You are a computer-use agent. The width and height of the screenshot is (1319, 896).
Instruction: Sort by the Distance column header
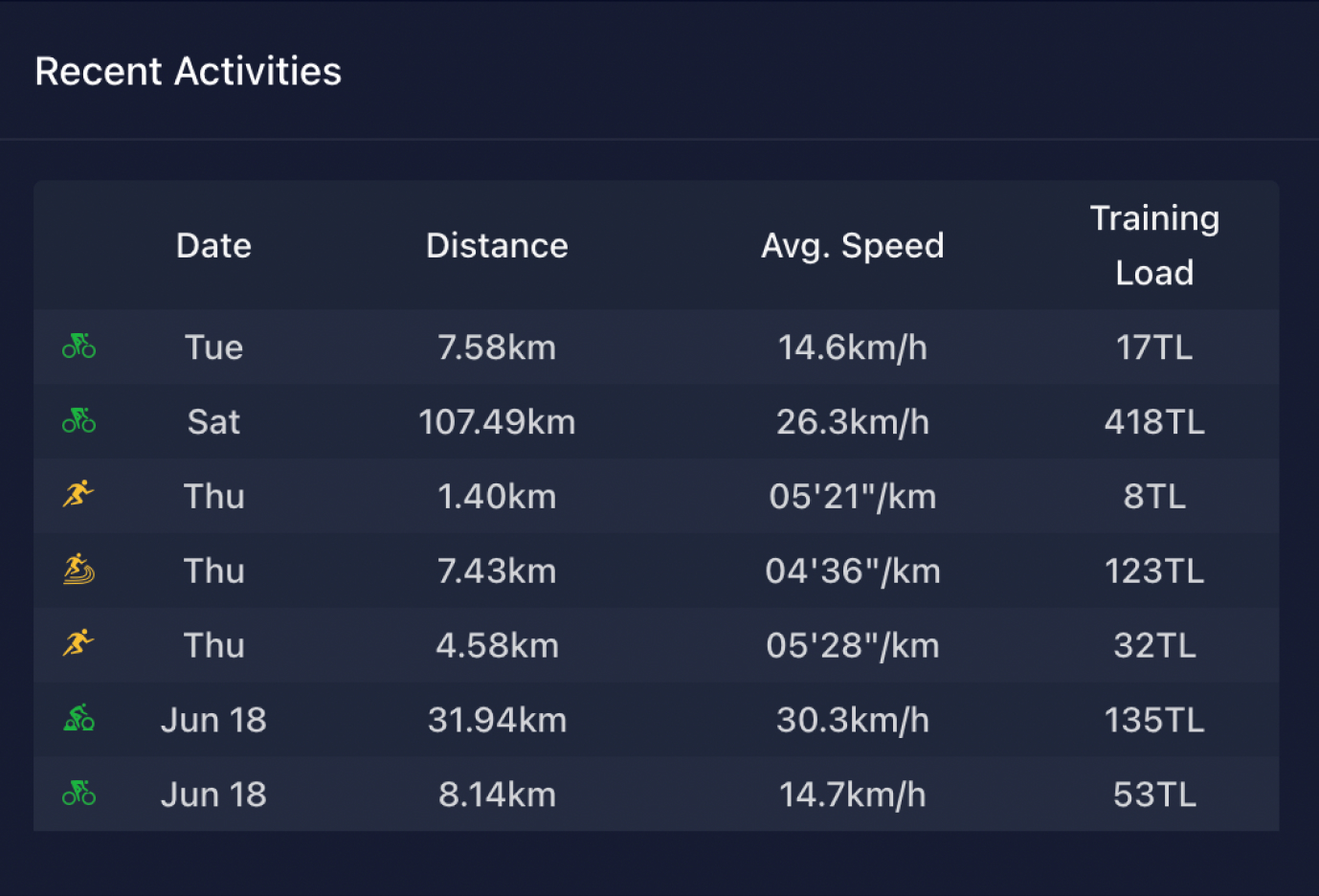(x=497, y=246)
